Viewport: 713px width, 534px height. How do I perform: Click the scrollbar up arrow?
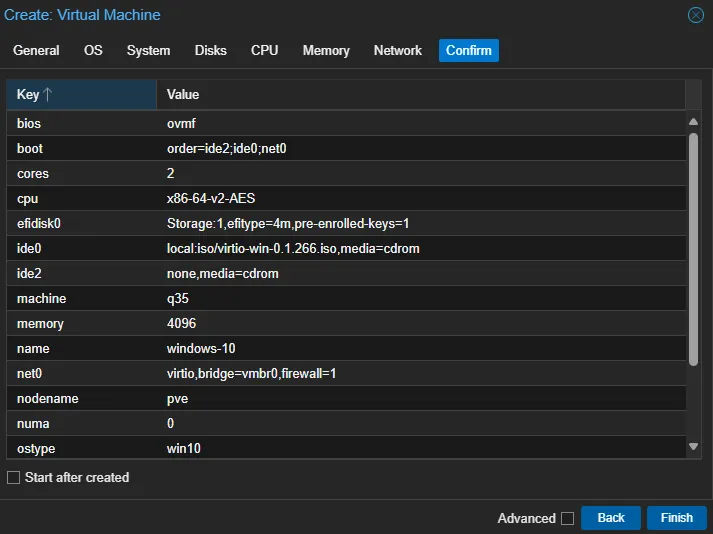click(x=693, y=121)
